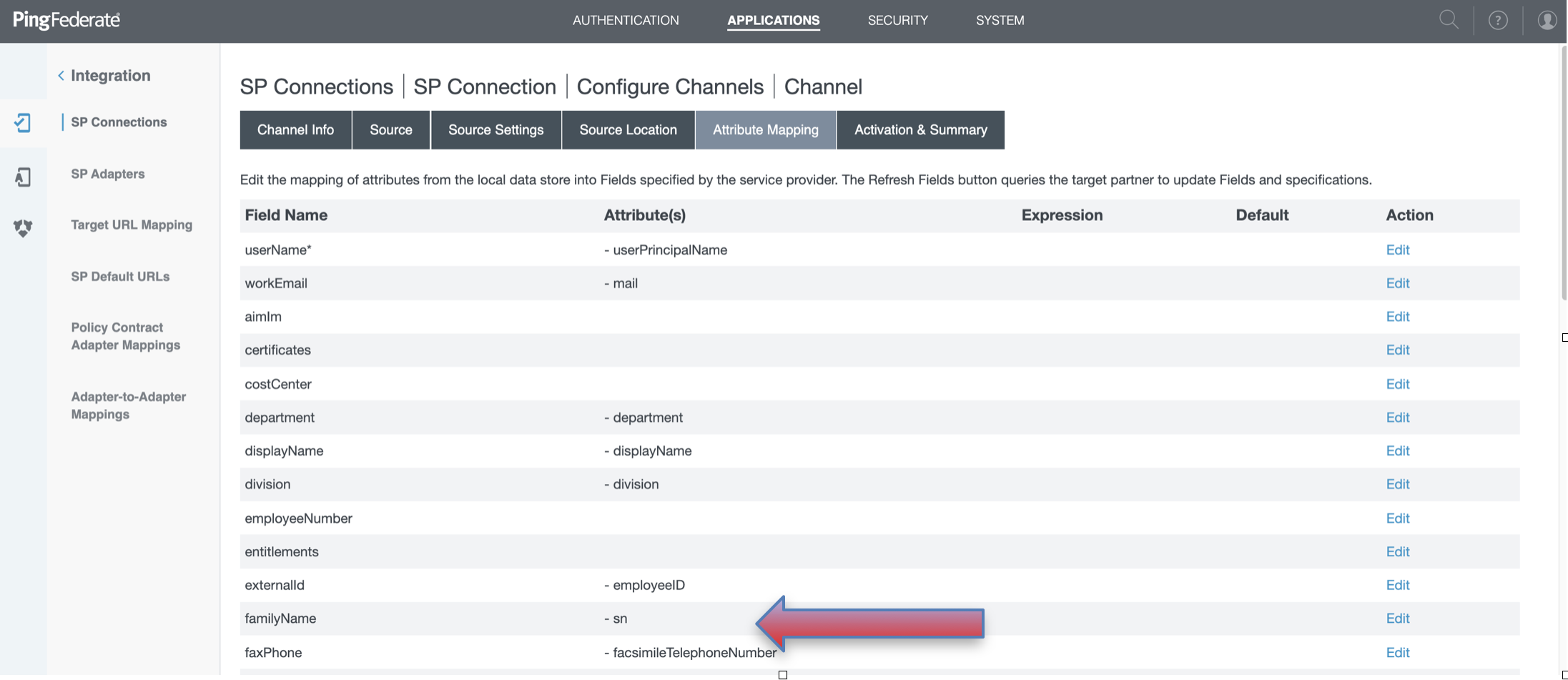
Task: Switch to the Source Settings tab
Action: point(495,130)
